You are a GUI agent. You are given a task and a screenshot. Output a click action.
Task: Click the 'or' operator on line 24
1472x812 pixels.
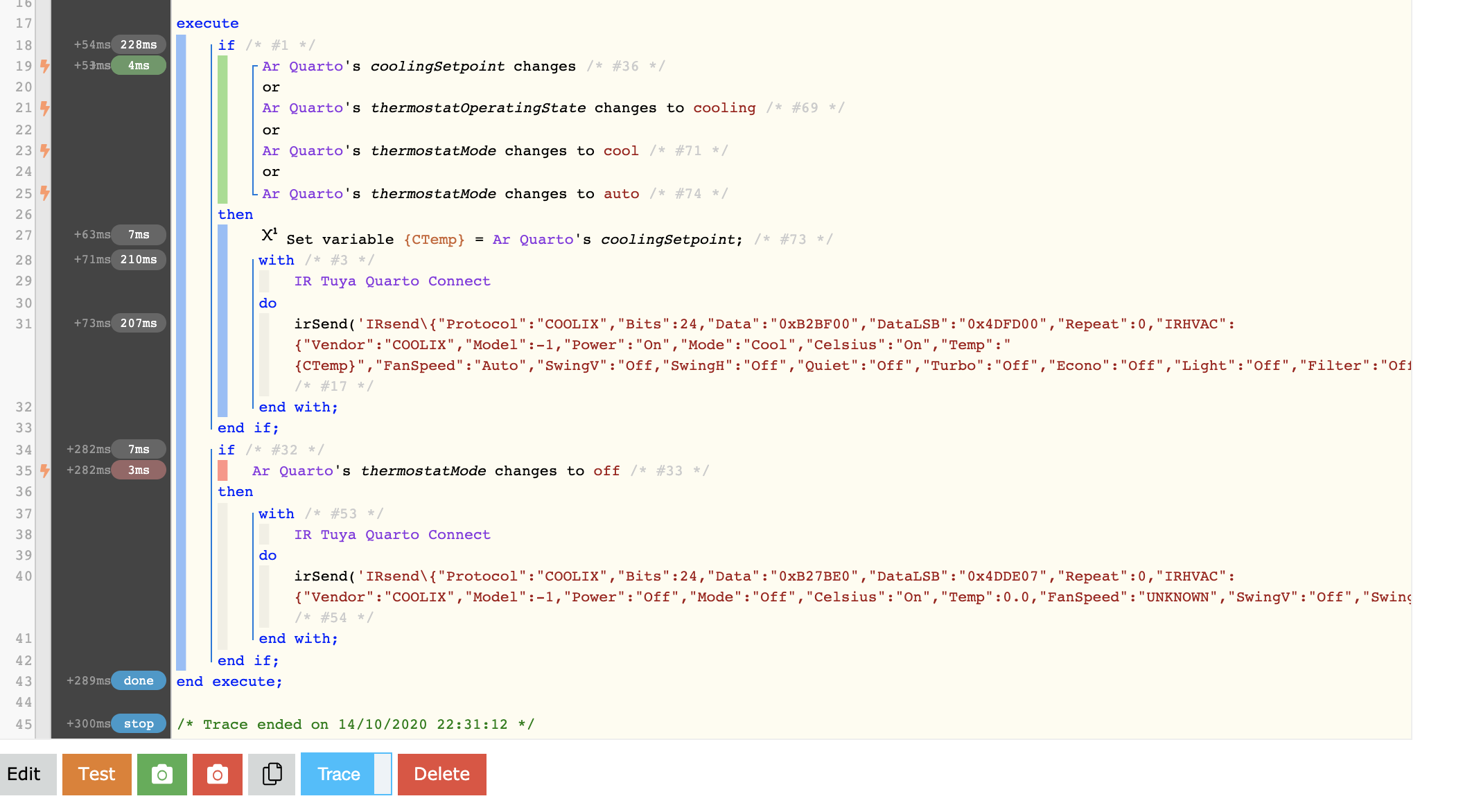[x=271, y=171]
